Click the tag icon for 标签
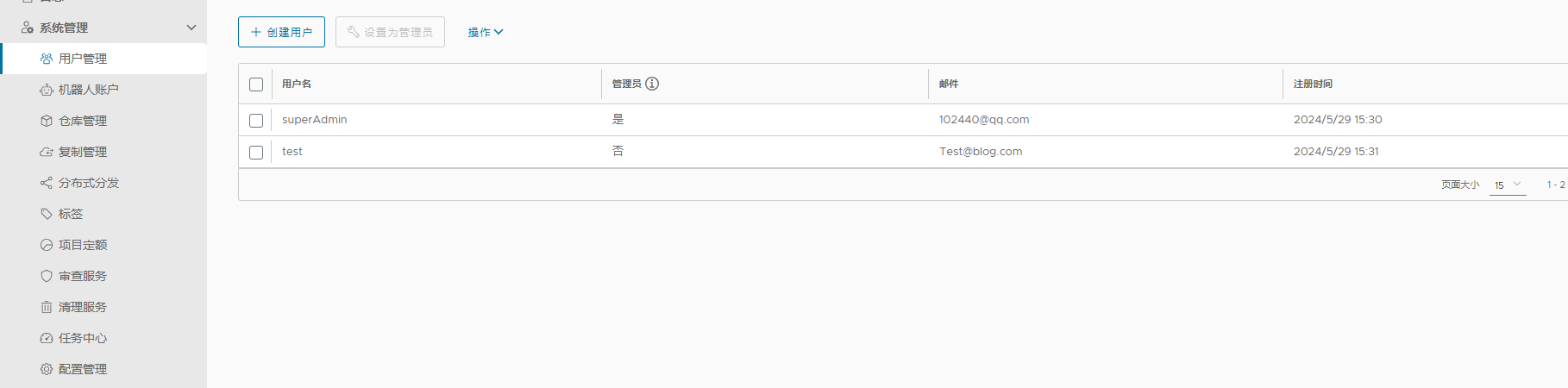 (47, 214)
